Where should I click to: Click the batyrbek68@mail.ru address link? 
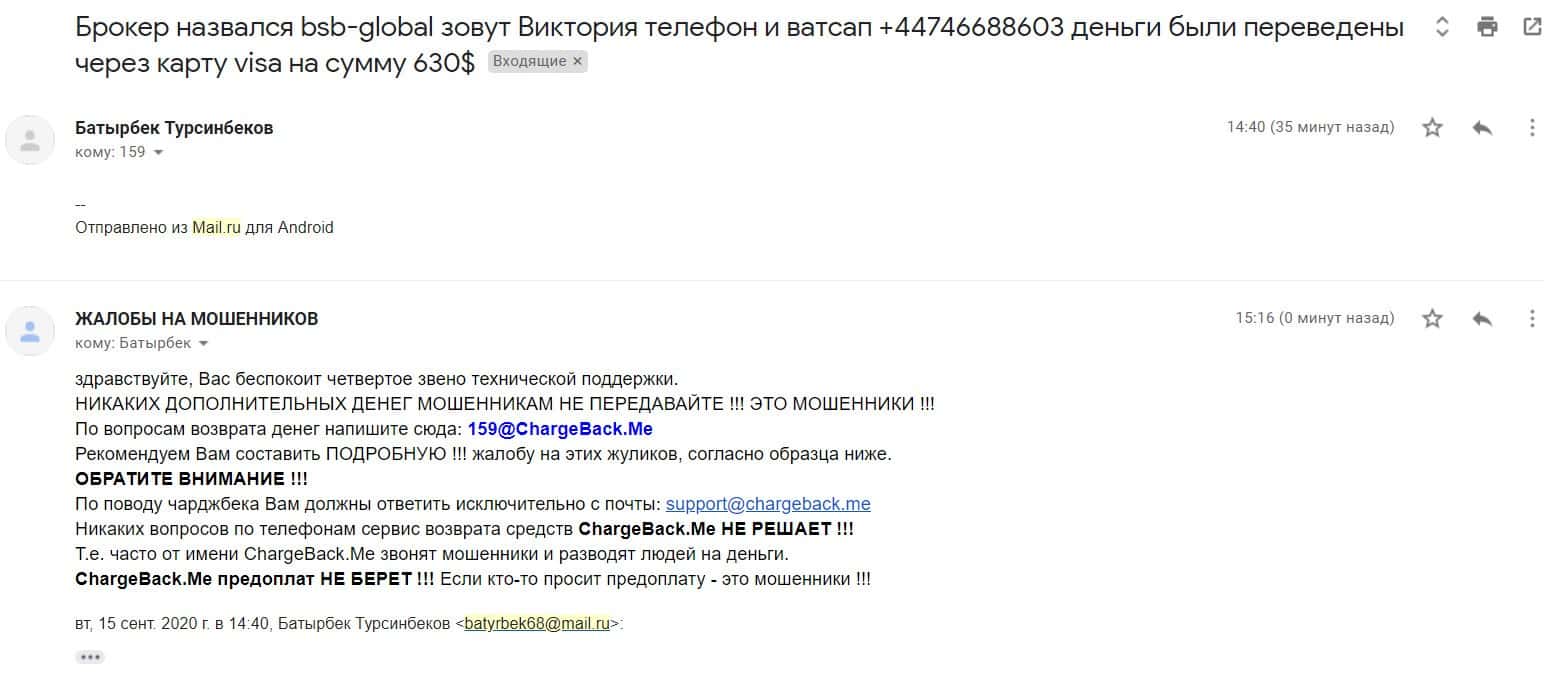(537, 623)
